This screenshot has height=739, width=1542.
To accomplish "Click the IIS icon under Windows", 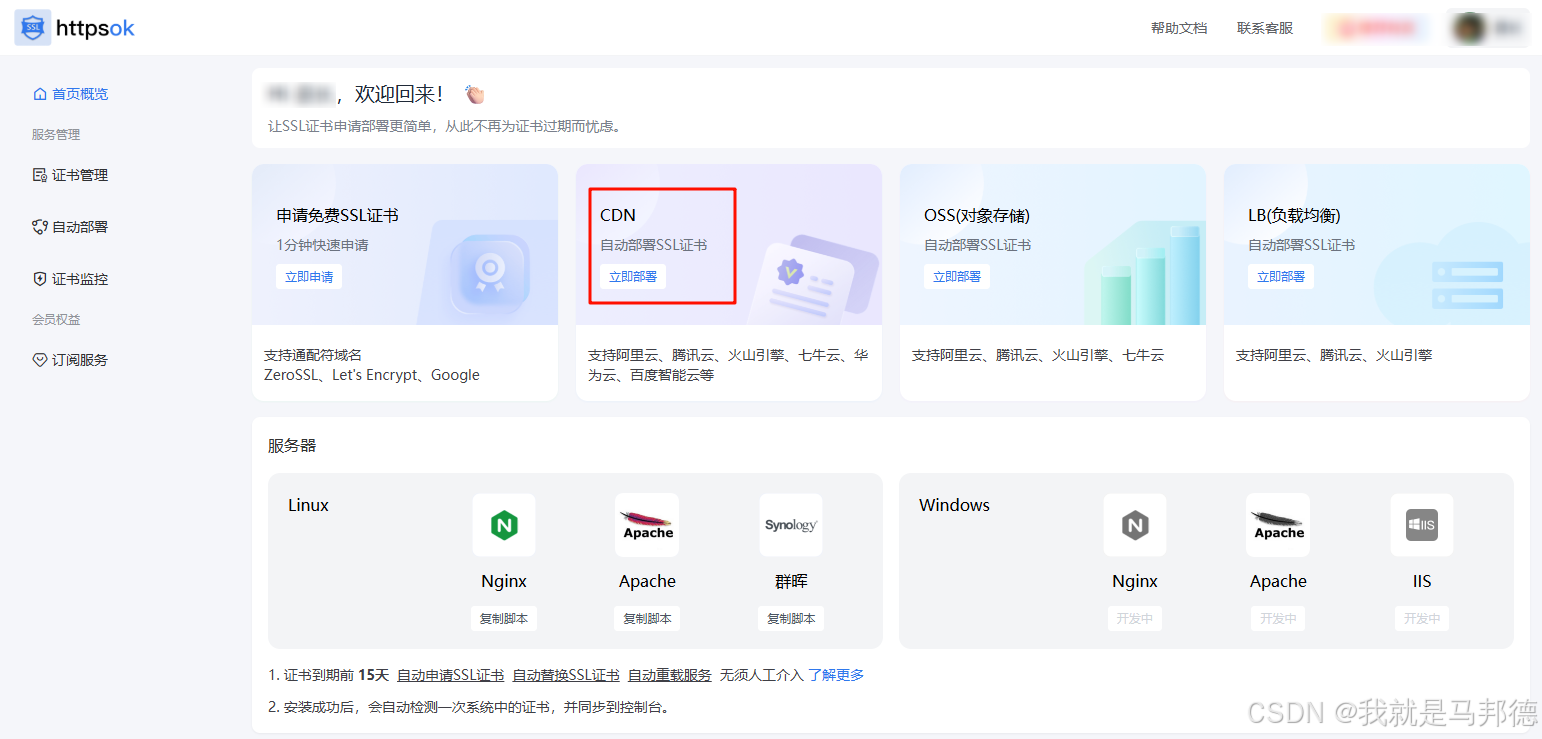I will tap(1422, 524).
